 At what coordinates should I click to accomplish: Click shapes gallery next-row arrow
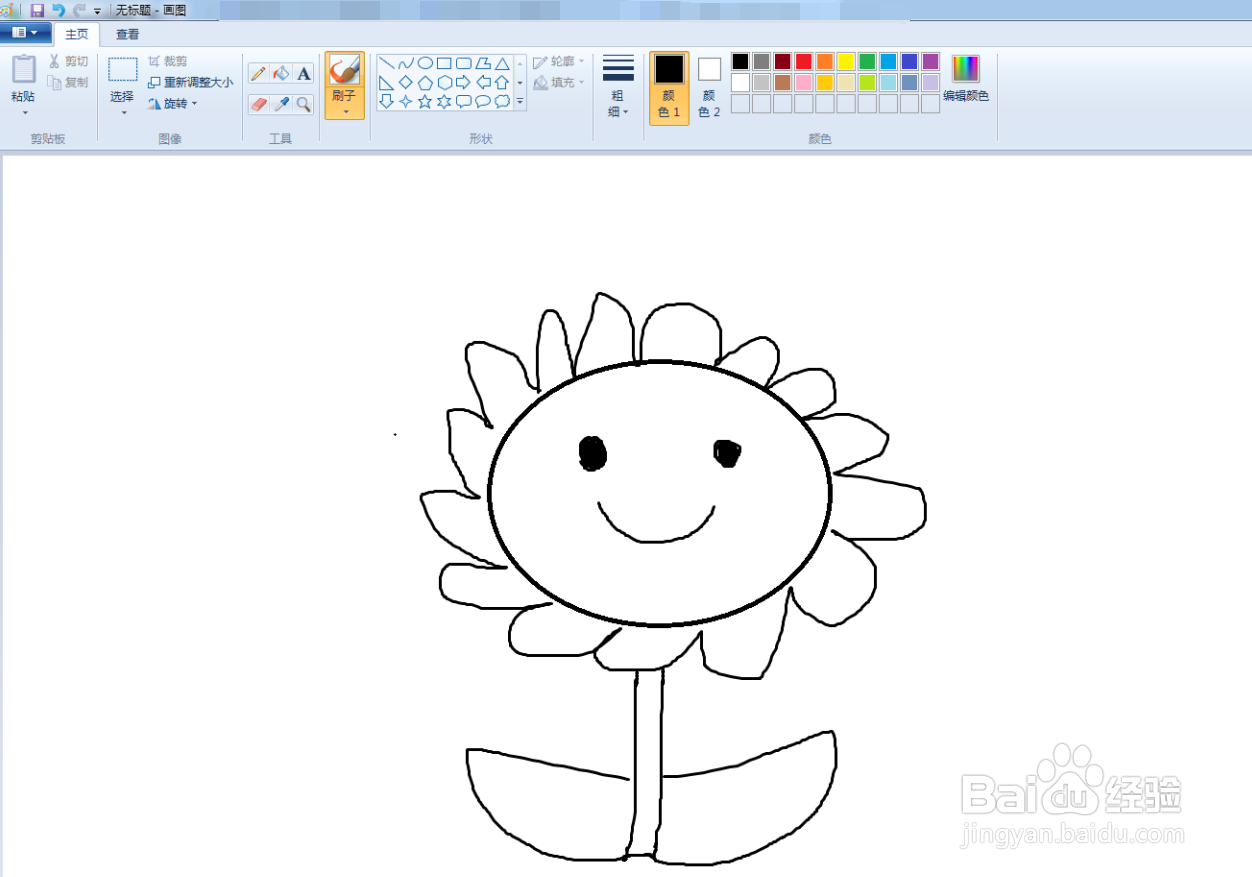tap(520, 82)
